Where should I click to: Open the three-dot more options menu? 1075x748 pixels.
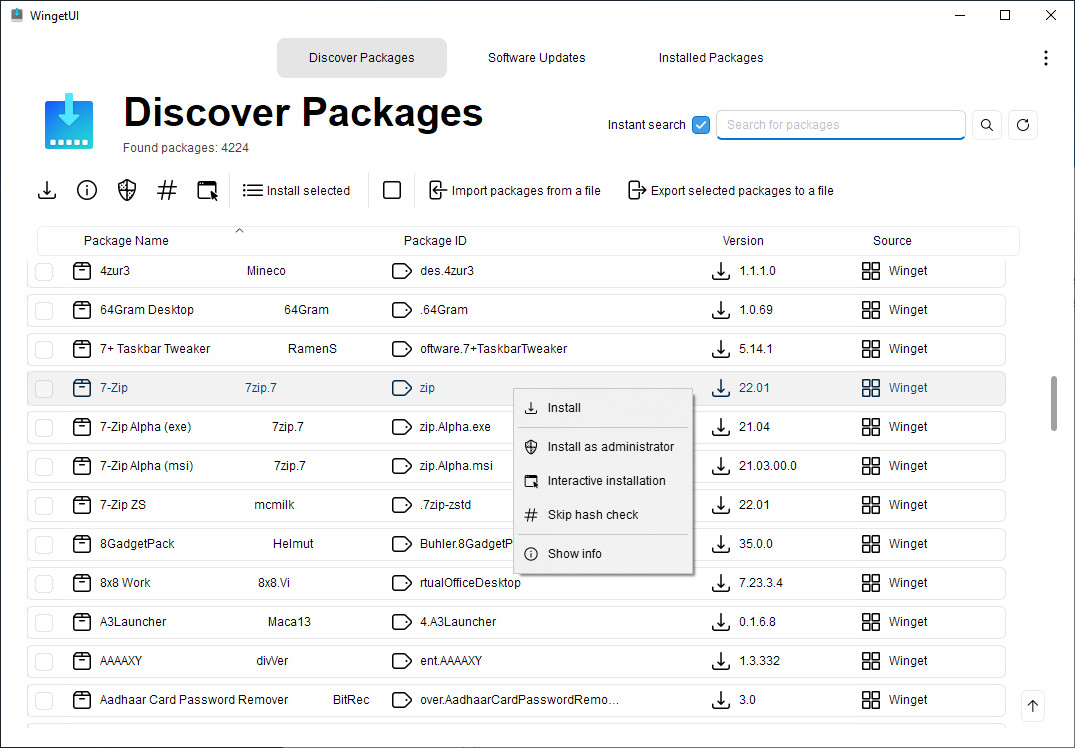tap(1046, 58)
